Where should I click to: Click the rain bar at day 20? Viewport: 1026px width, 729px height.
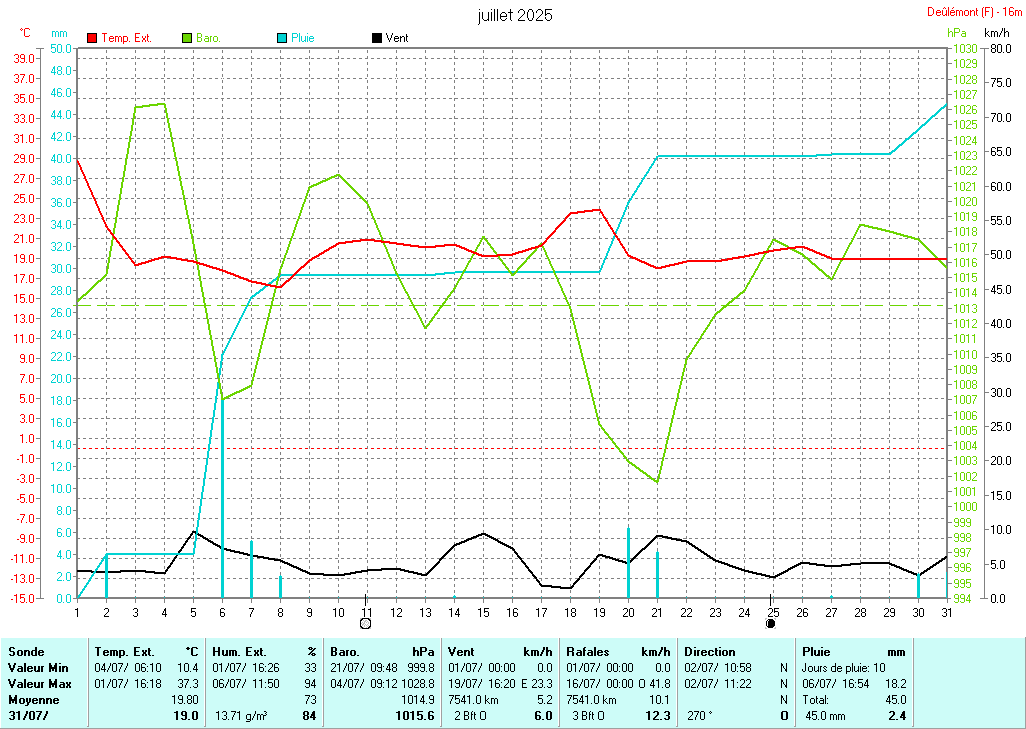click(x=628, y=562)
